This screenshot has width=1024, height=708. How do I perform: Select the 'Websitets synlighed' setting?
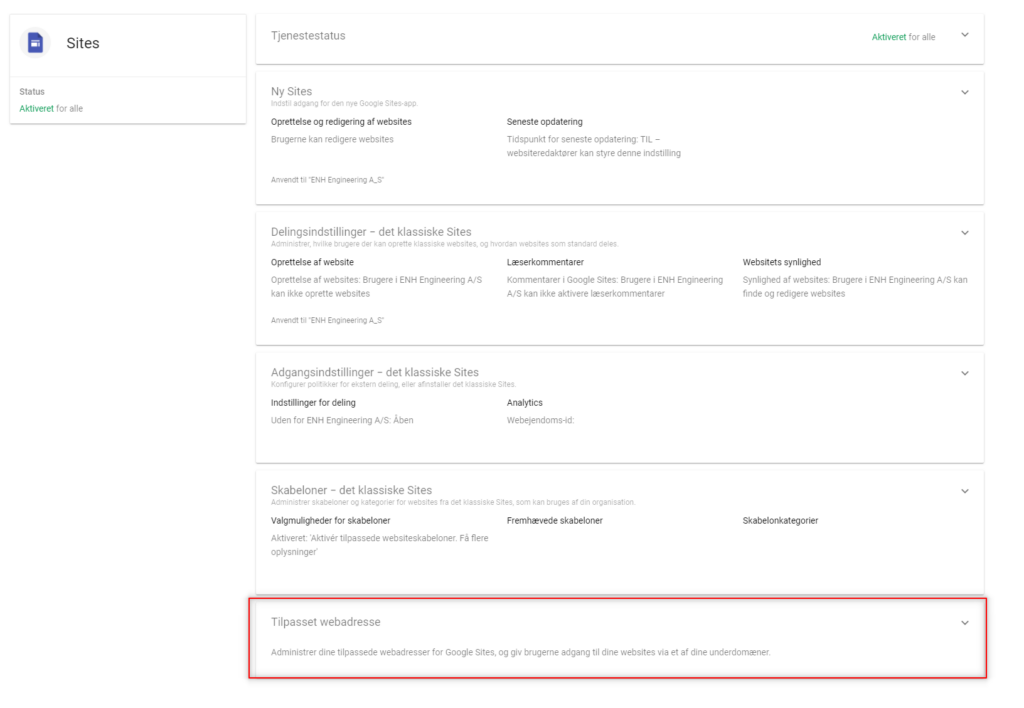pyautogui.click(x=782, y=262)
